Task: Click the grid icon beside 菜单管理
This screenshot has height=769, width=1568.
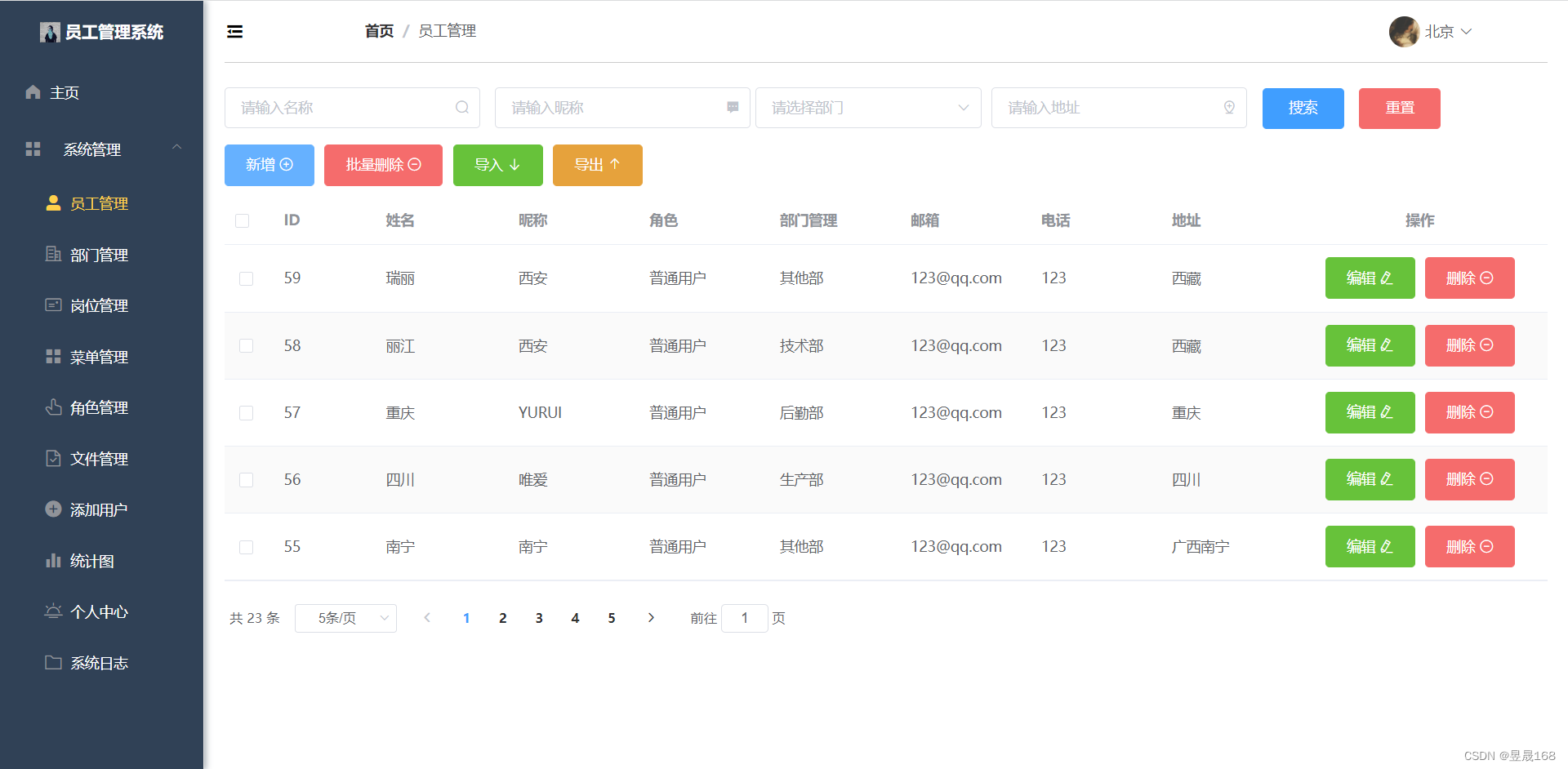Action: coord(53,357)
